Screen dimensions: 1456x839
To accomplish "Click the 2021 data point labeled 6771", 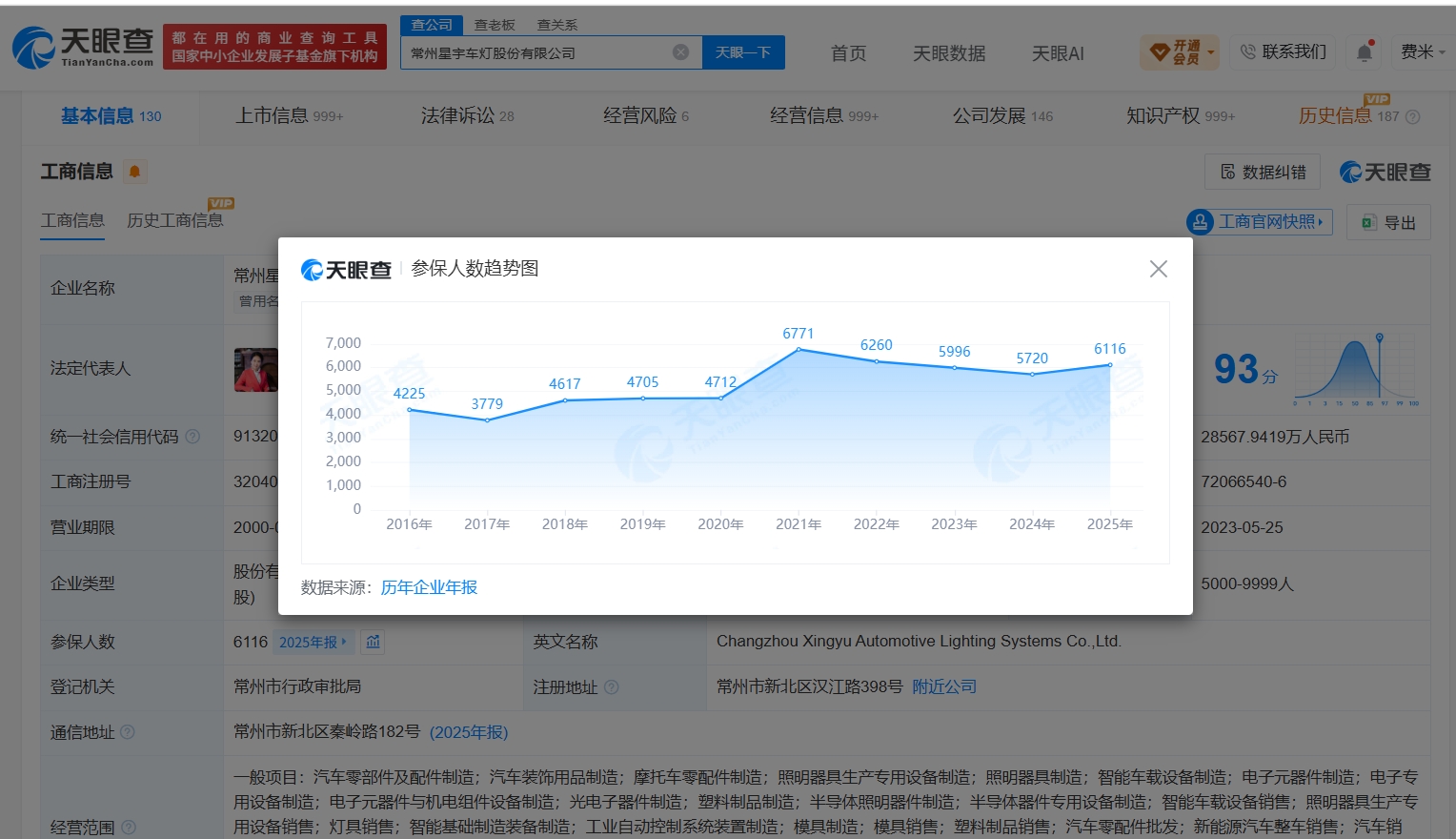I will point(799,349).
